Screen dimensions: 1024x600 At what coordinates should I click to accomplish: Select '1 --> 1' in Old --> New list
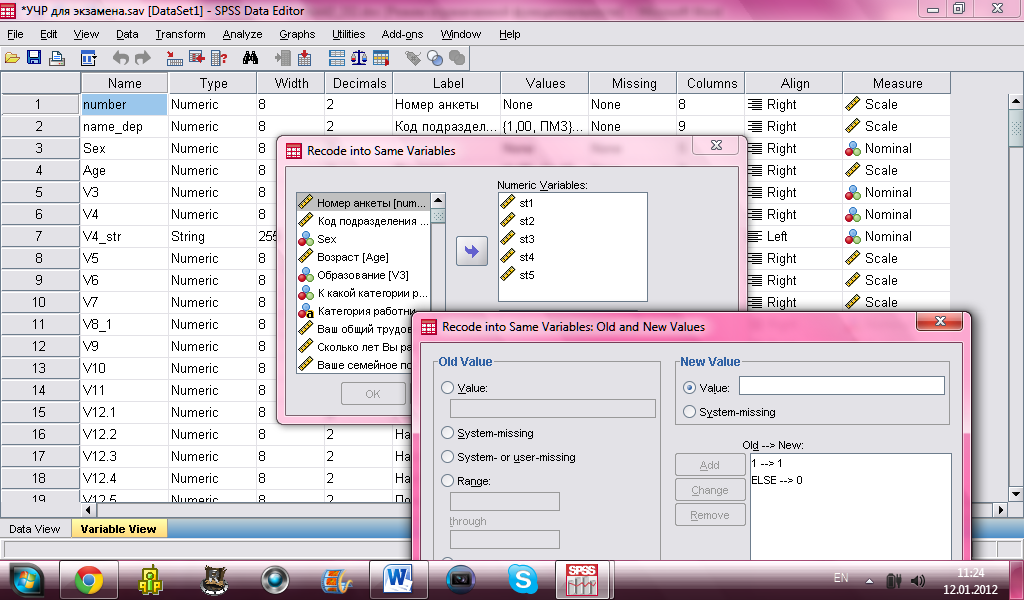pyautogui.click(x=767, y=463)
